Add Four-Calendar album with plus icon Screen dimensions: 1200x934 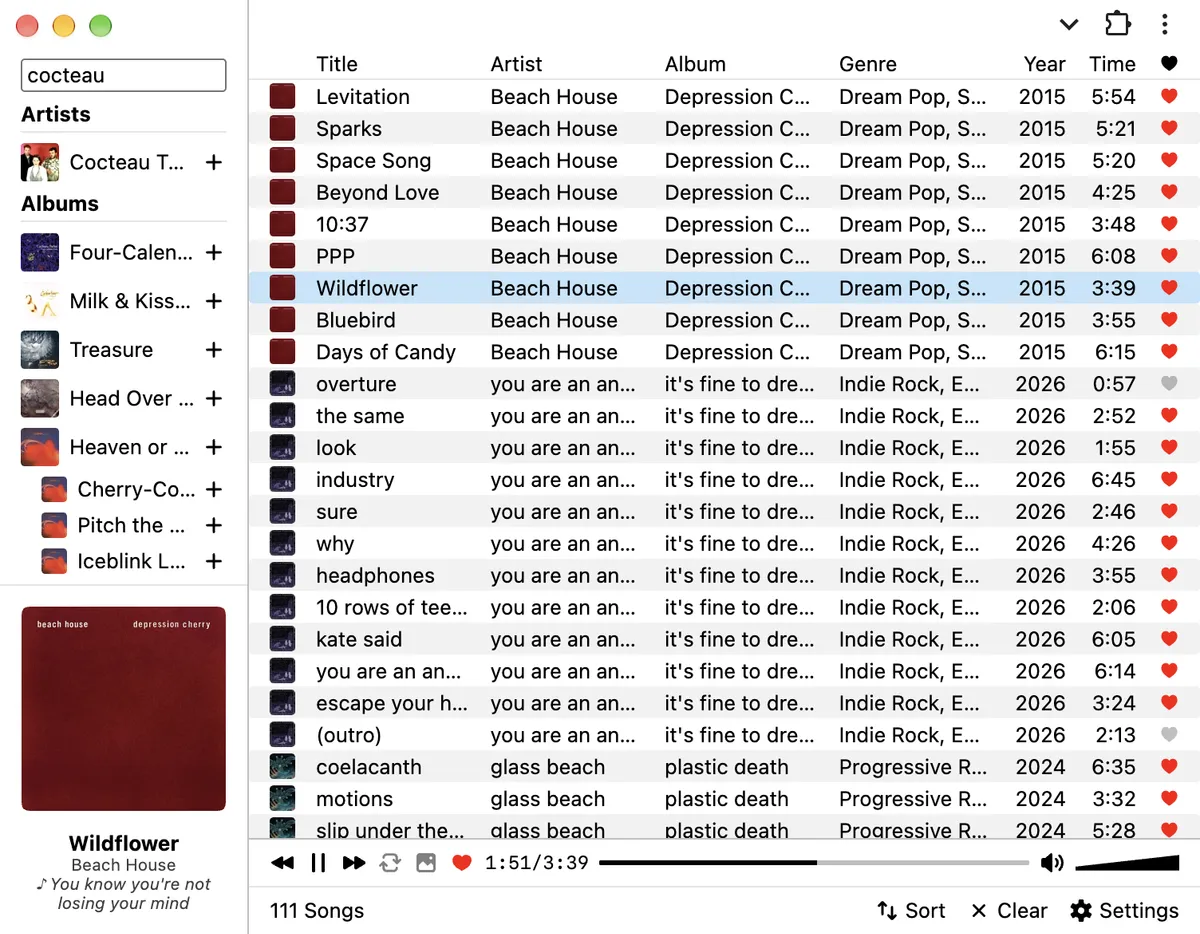click(213, 253)
